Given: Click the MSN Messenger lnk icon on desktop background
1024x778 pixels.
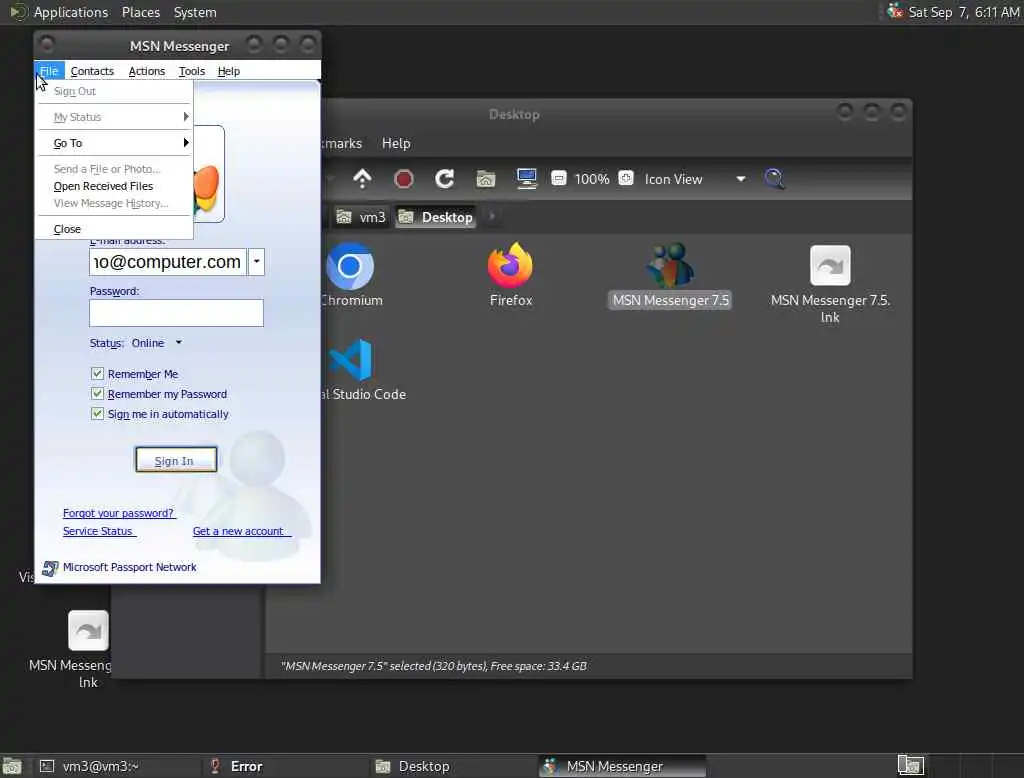Looking at the screenshot, I should [x=88, y=630].
